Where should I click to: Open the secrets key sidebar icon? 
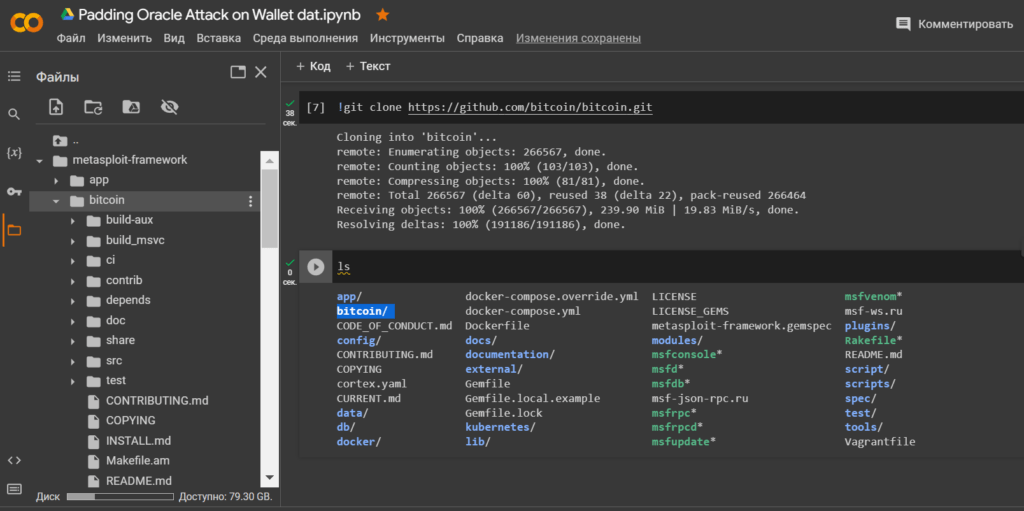point(14,191)
